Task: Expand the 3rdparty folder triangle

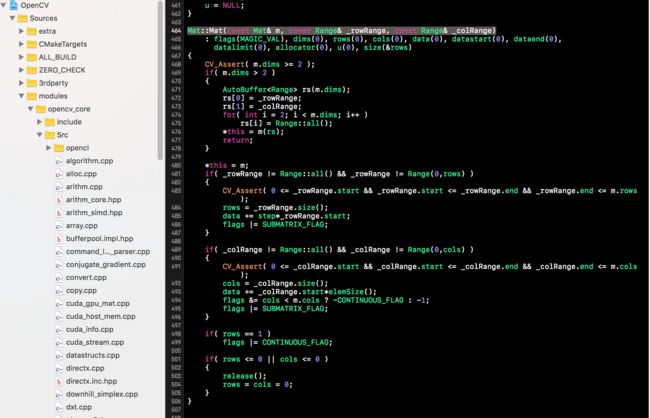Action: coord(21,83)
